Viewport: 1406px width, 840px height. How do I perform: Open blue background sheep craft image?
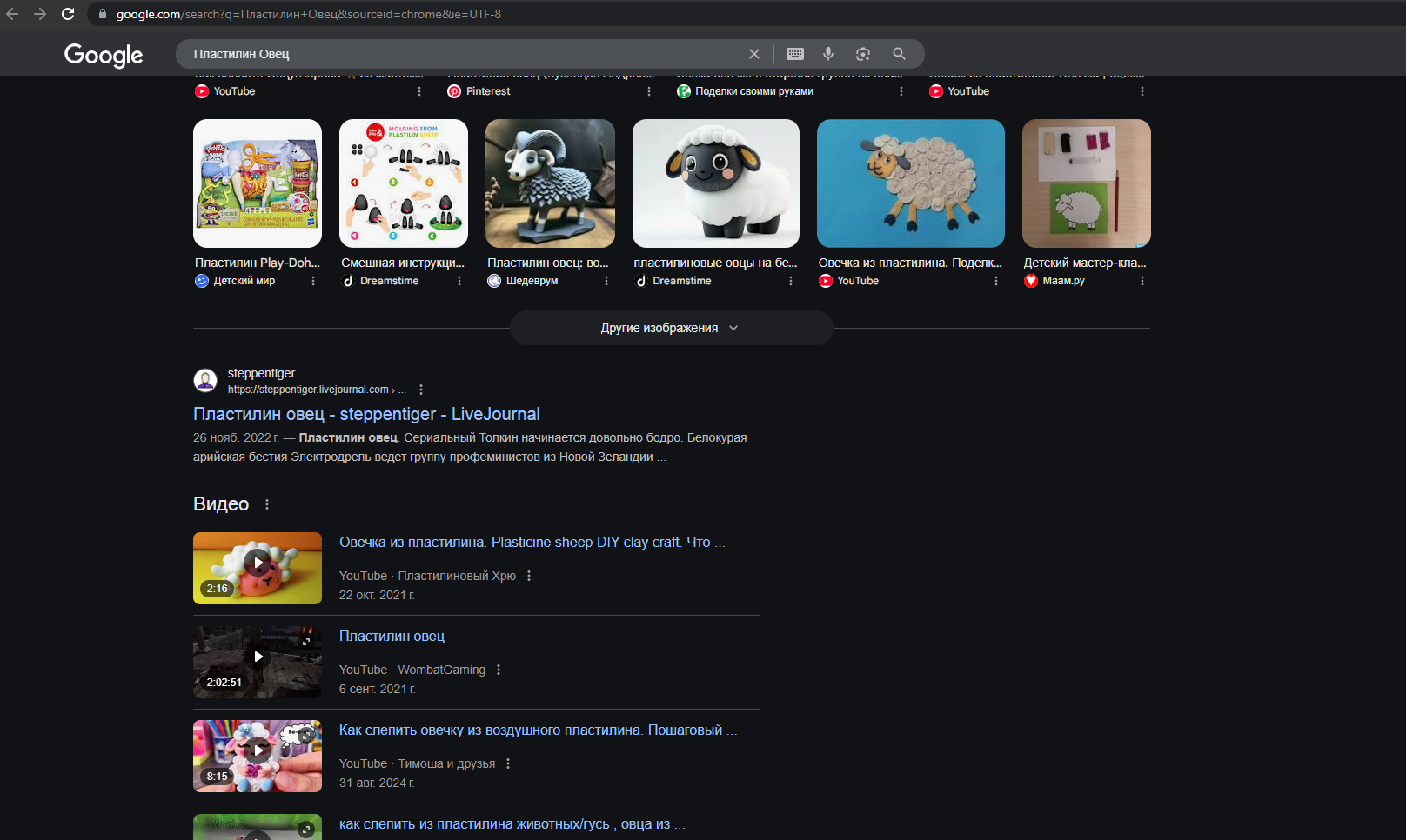(911, 183)
